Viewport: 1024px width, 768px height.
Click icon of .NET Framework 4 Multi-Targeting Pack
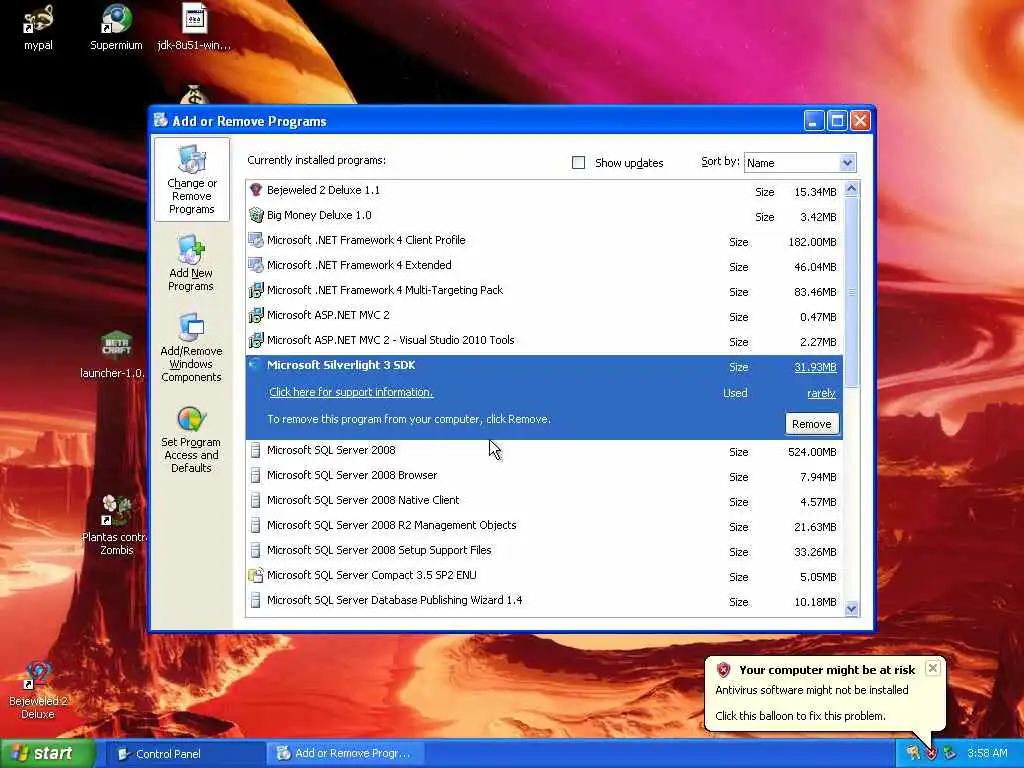click(x=256, y=290)
